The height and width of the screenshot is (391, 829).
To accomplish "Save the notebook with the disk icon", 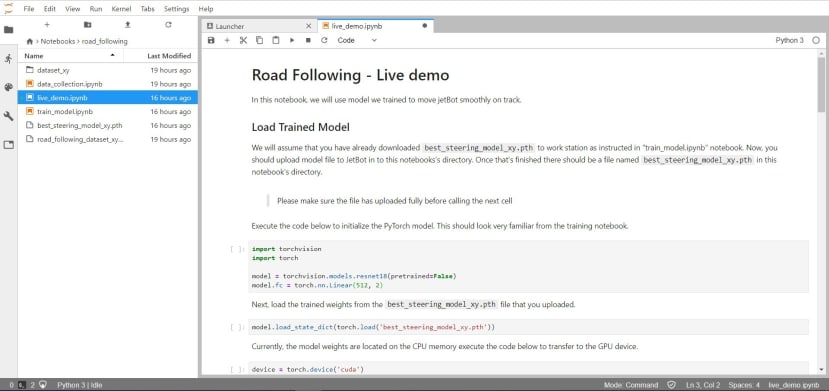I will [x=211, y=40].
